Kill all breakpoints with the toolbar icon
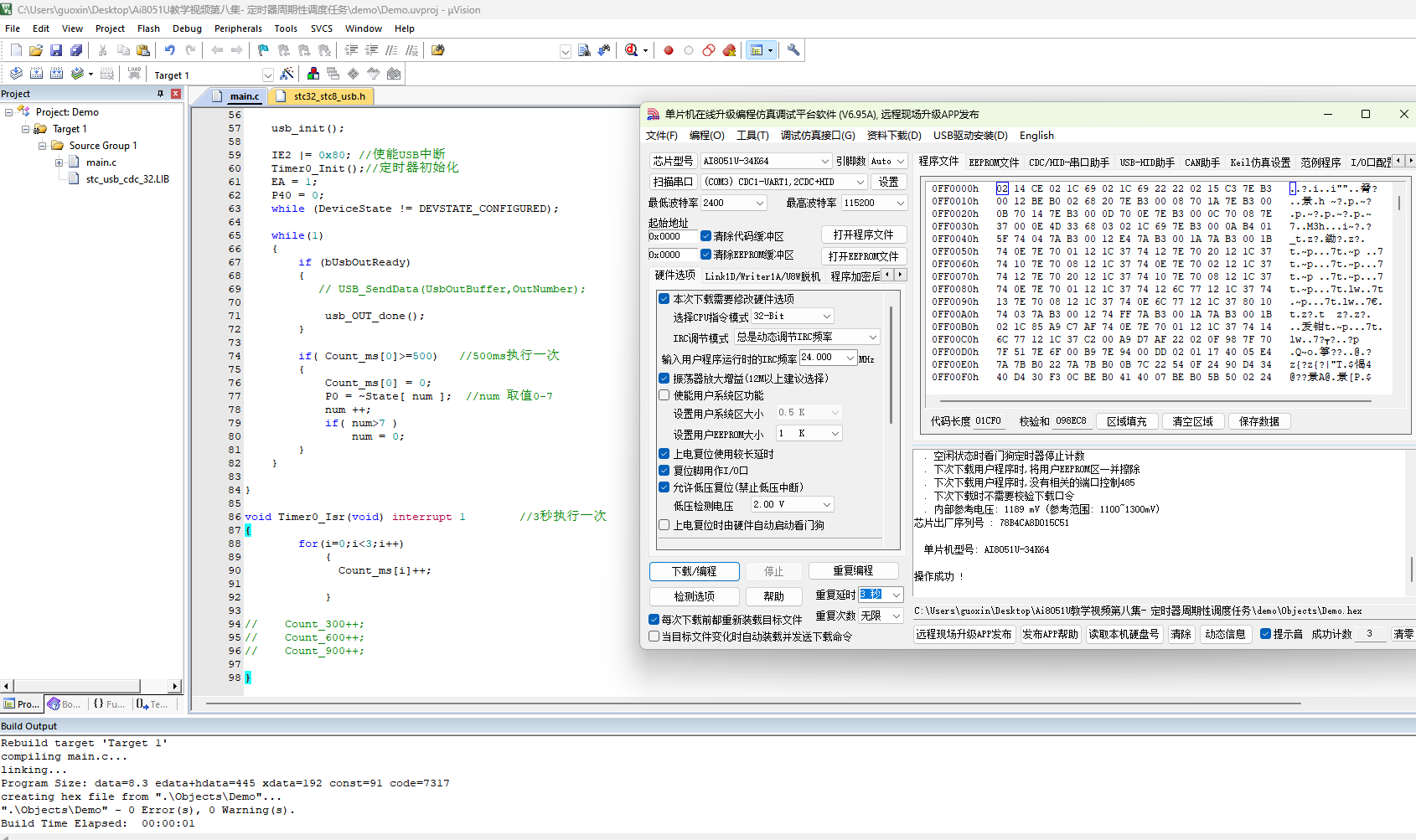The image size is (1416, 840). click(x=730, y=50)
